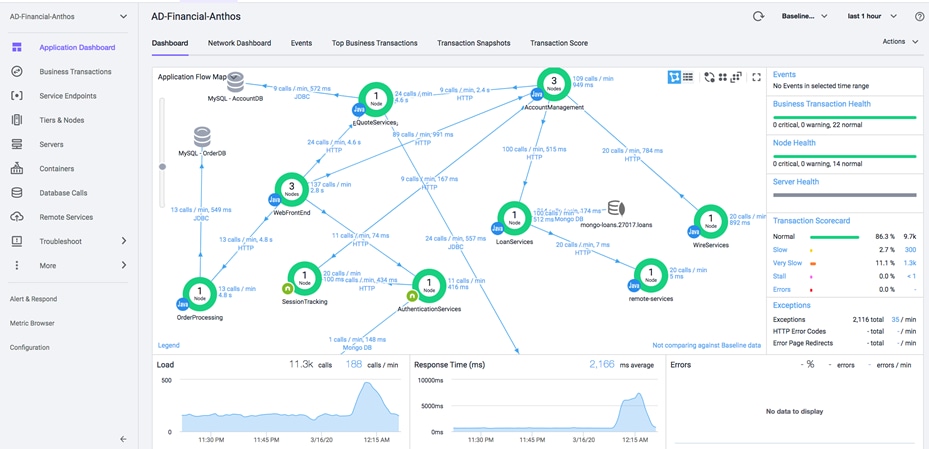Click the Node Health green bar
929x449 pixels.
844,156
